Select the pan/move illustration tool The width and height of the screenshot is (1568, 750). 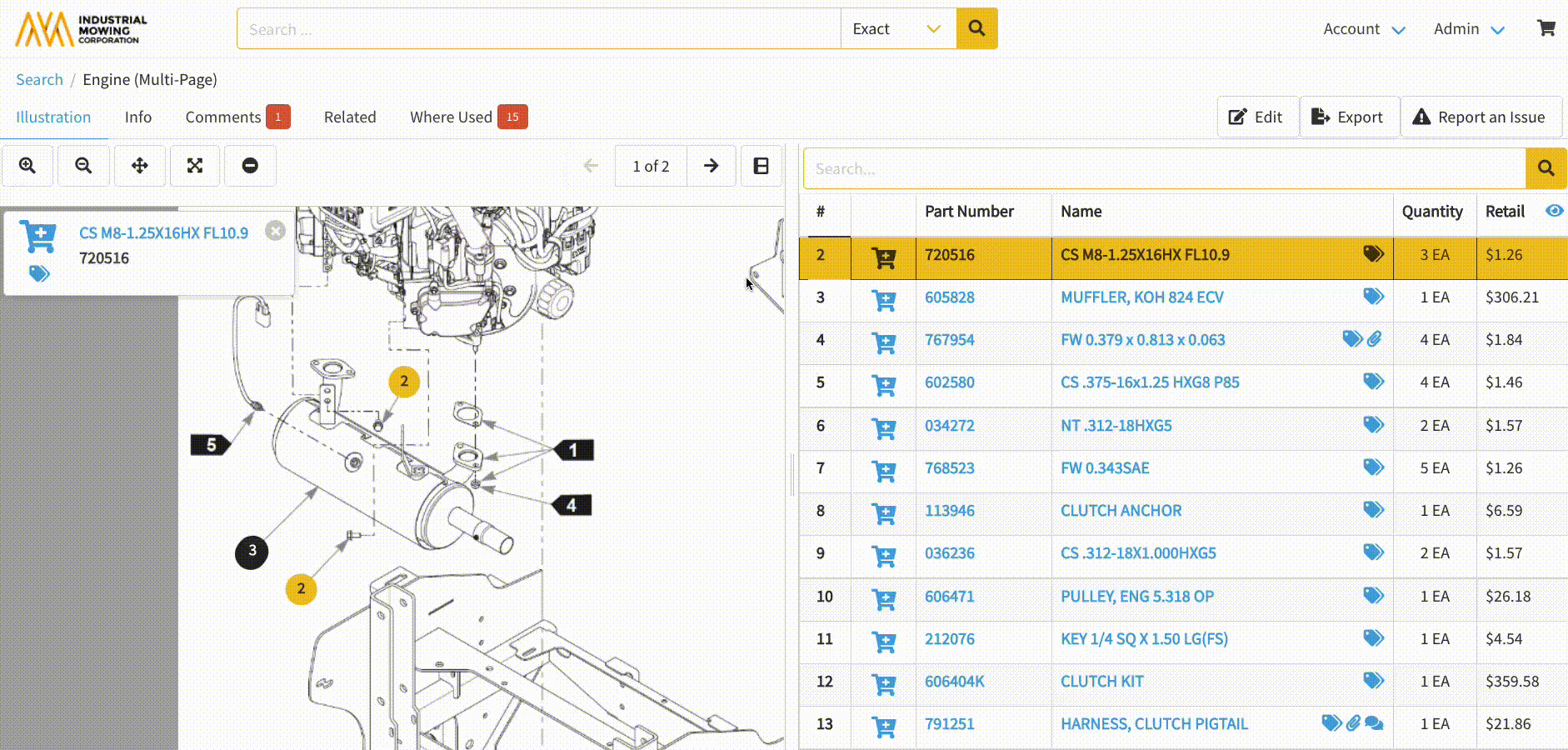(x=140, y=166)
